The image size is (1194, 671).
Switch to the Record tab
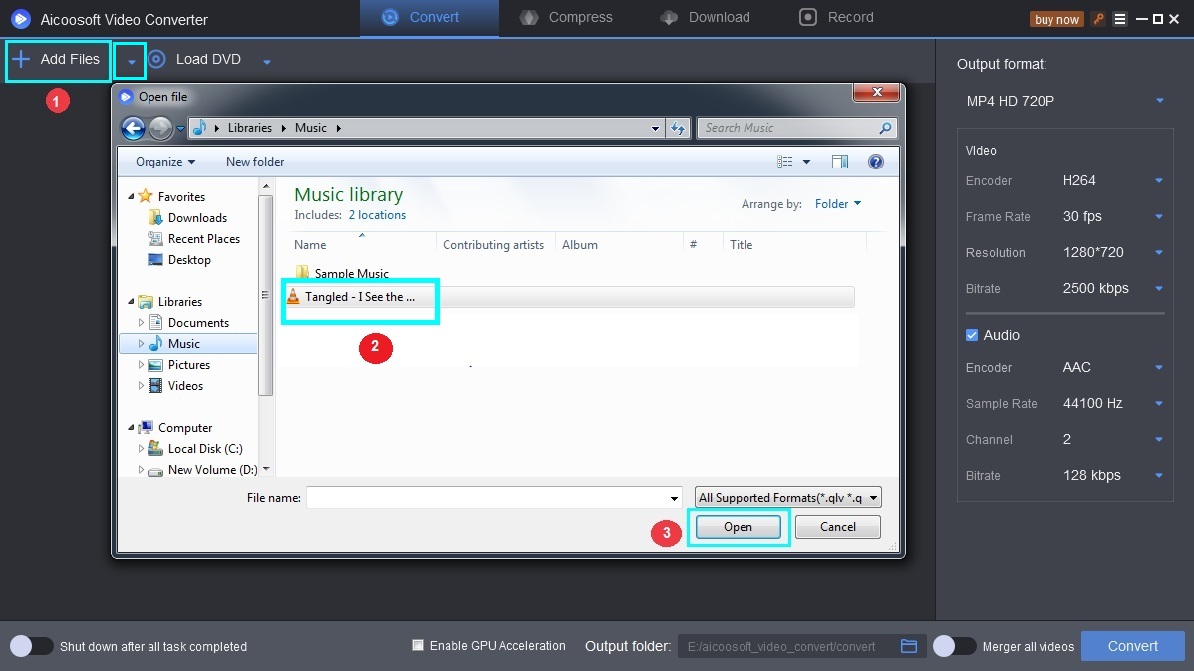[x=835, y=18]
